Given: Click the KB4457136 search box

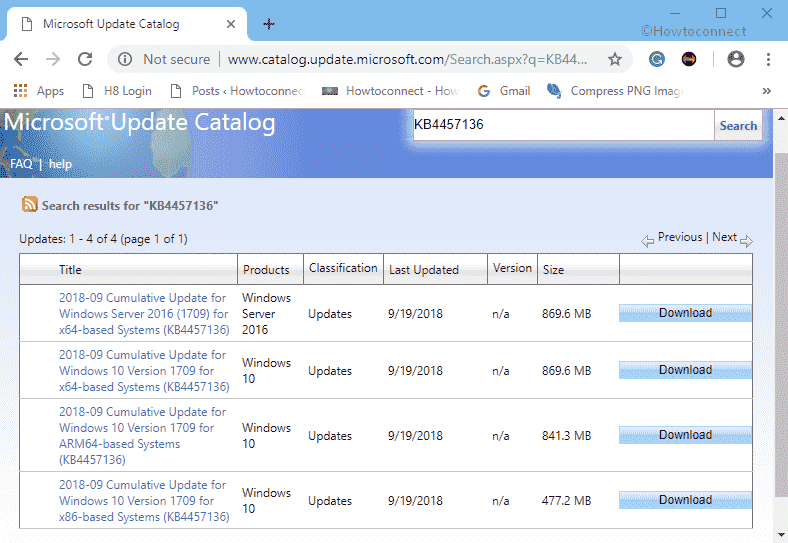Looking at the screenshot, I should click(x=563, y=125).
